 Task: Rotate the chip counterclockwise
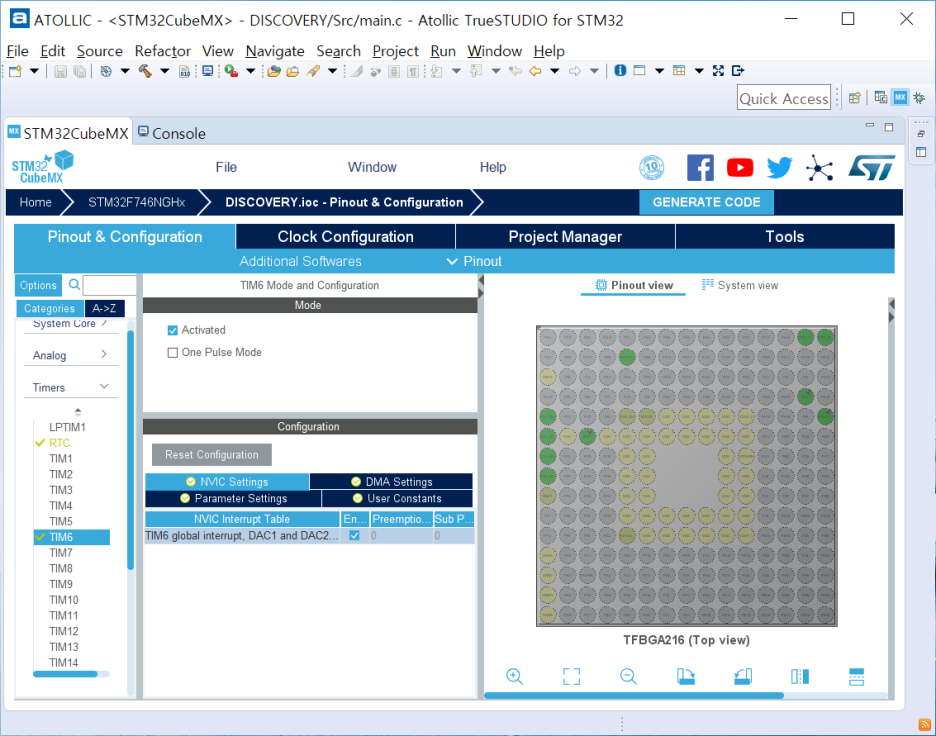pyautogui.click(x=743, y=676)
